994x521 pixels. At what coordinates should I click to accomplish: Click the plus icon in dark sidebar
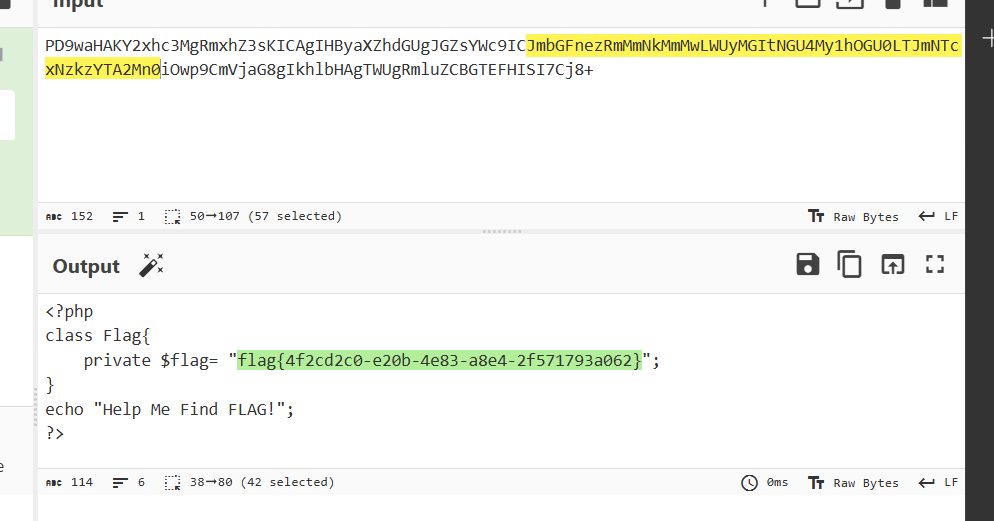(988, 40)
